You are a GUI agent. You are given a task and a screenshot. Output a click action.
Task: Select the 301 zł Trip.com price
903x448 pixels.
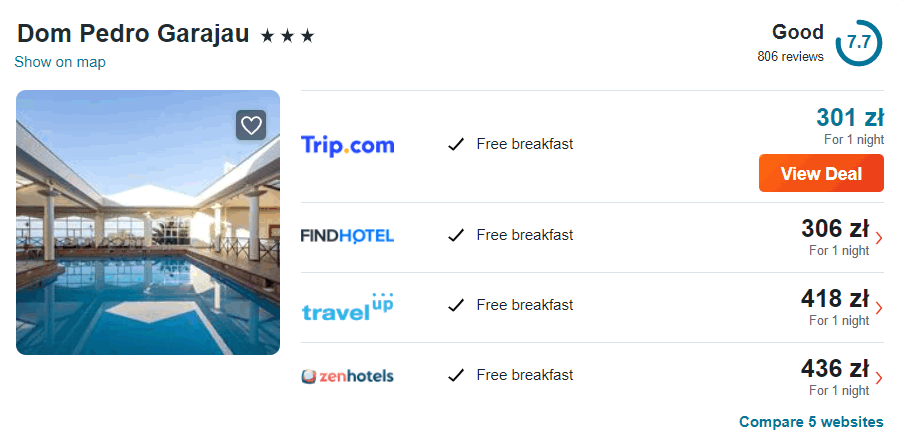(x=849, y=118)
